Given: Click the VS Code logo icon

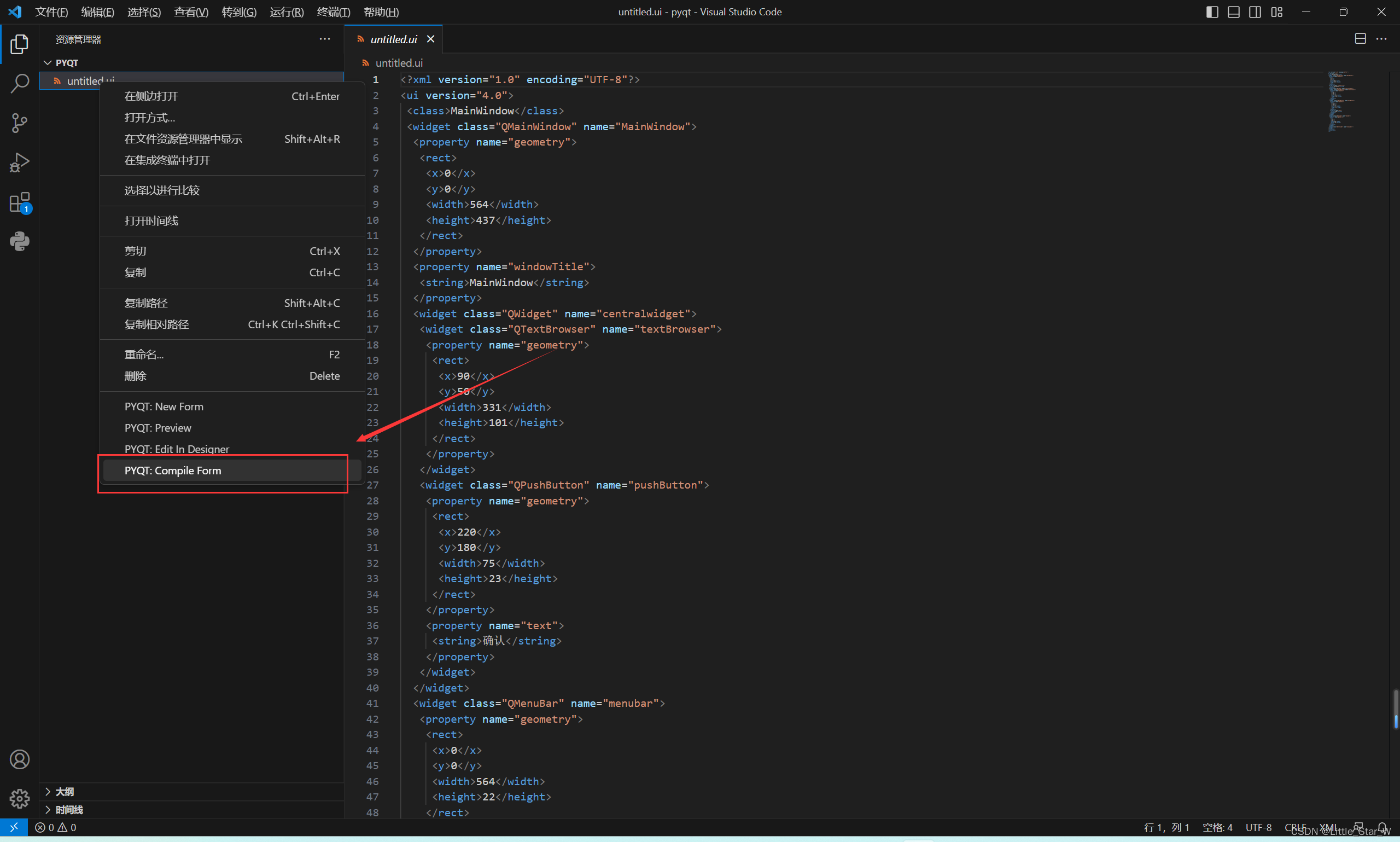Looking at the screenshot, I should [x=15, y=11].
